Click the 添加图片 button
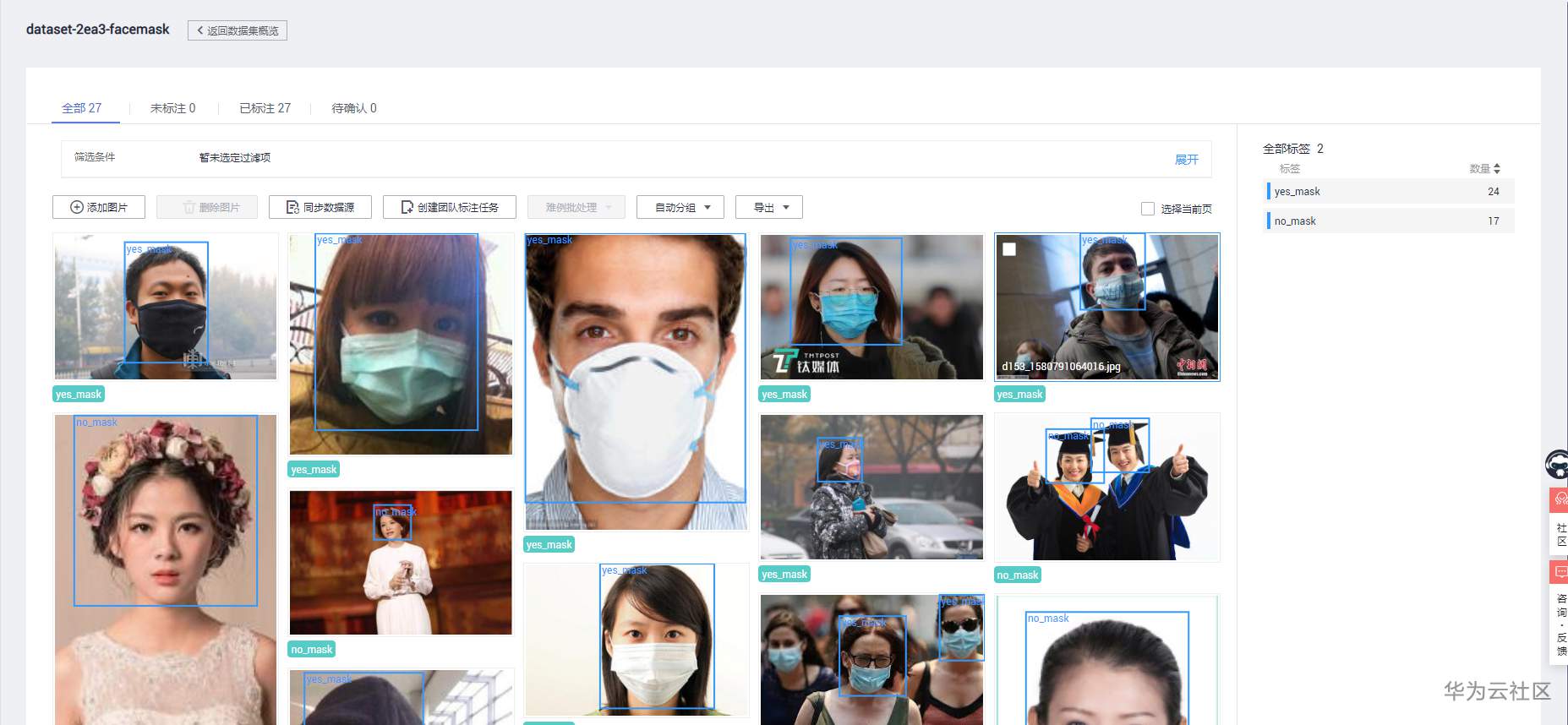The height and width of the screenshot is (725, 1568). (99, 207)
